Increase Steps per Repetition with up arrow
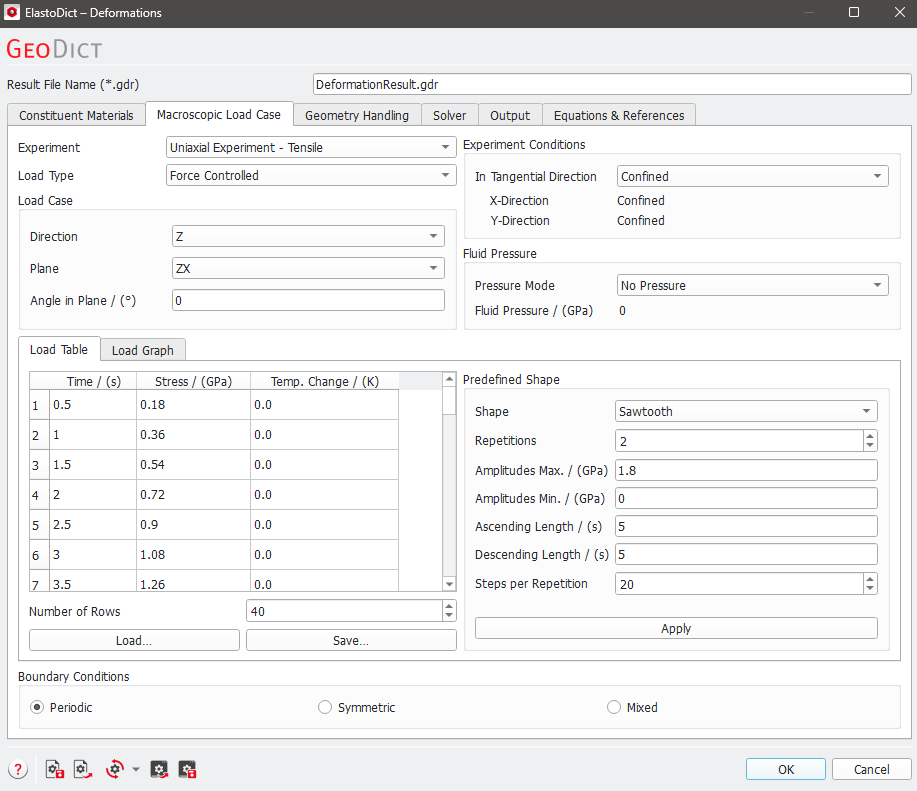Viewport: 917px width, 791px height. pyautogui.click(x=870, y=579)
